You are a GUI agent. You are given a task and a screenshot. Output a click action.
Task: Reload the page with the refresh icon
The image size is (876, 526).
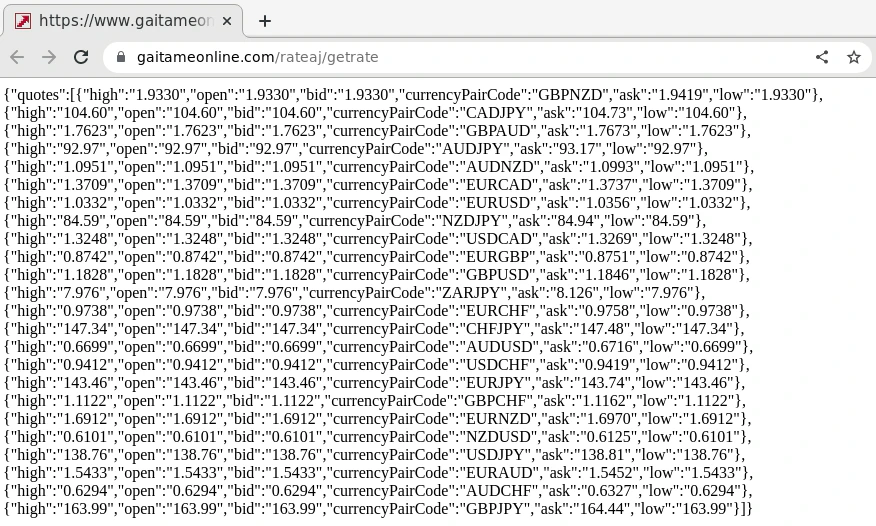tap(82, 57)
